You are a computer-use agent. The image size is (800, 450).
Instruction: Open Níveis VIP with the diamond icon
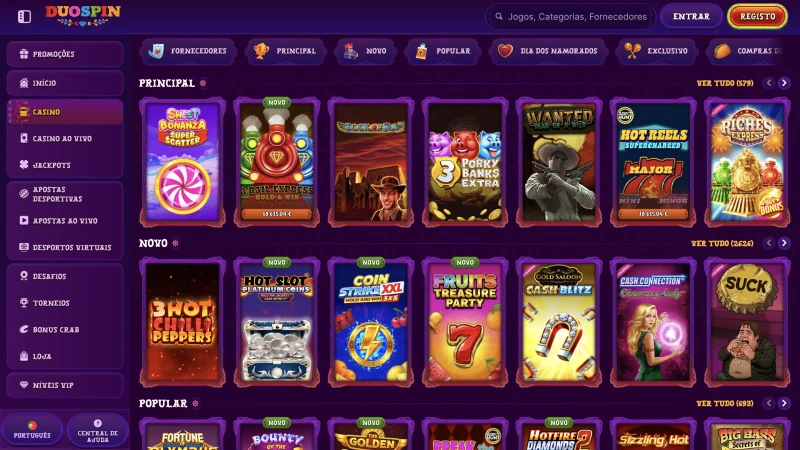pos(65,385)
